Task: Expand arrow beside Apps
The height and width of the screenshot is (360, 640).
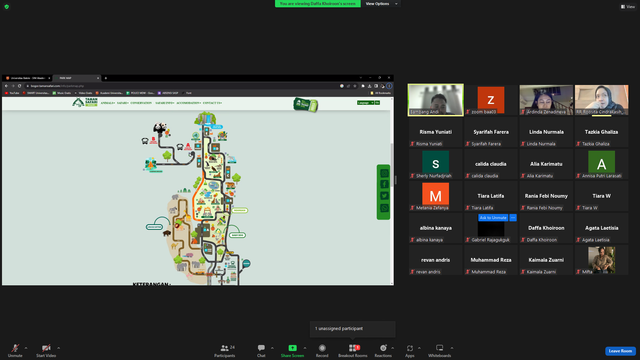Action: coord(419,348)
